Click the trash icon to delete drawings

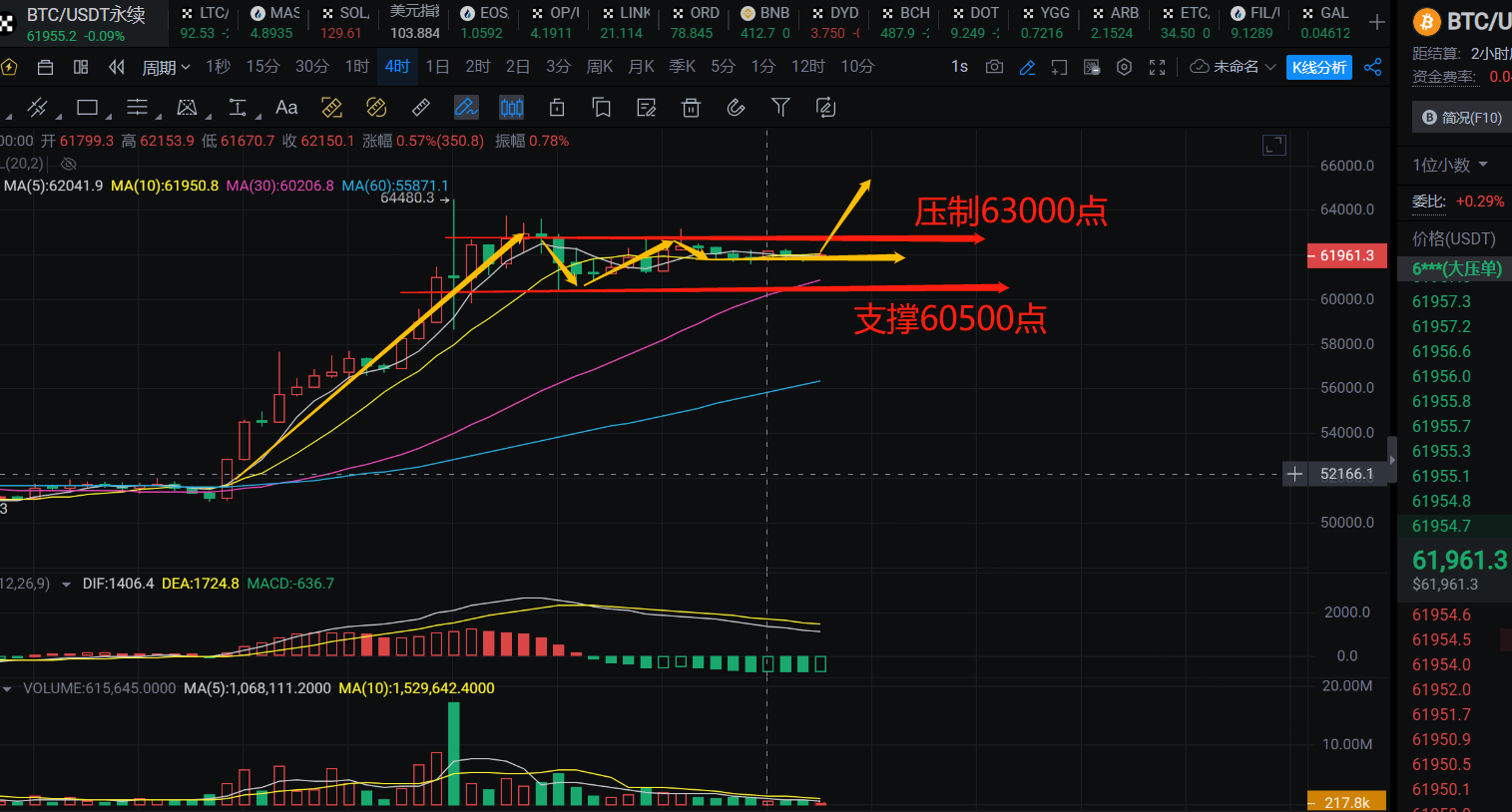pos(691,108)
